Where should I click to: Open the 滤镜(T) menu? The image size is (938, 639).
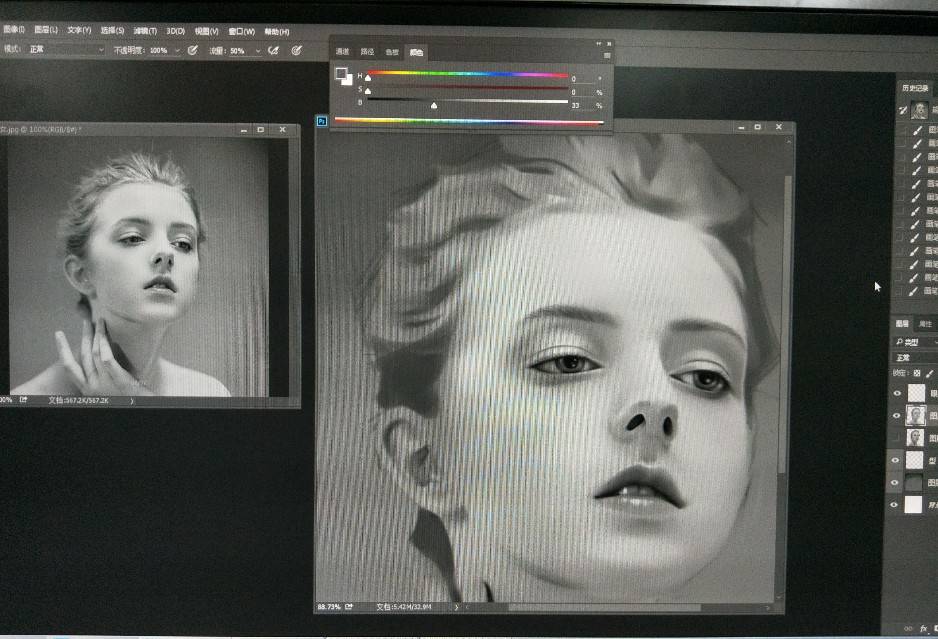[145, 31]
